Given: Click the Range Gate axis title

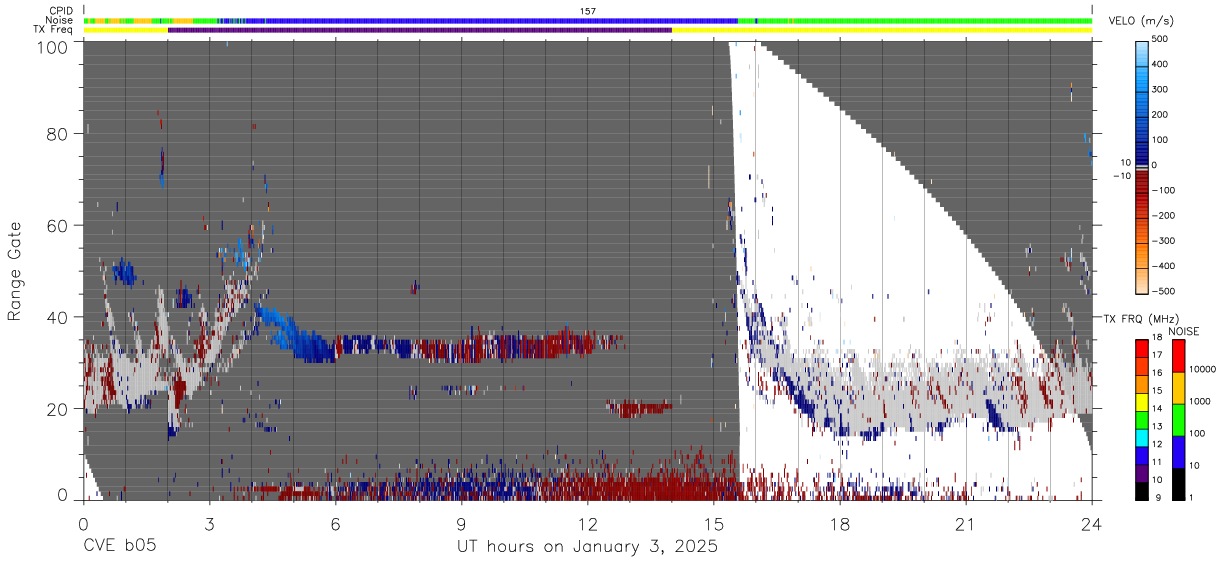Looking at the screenshot, I should tap(16, 271).
